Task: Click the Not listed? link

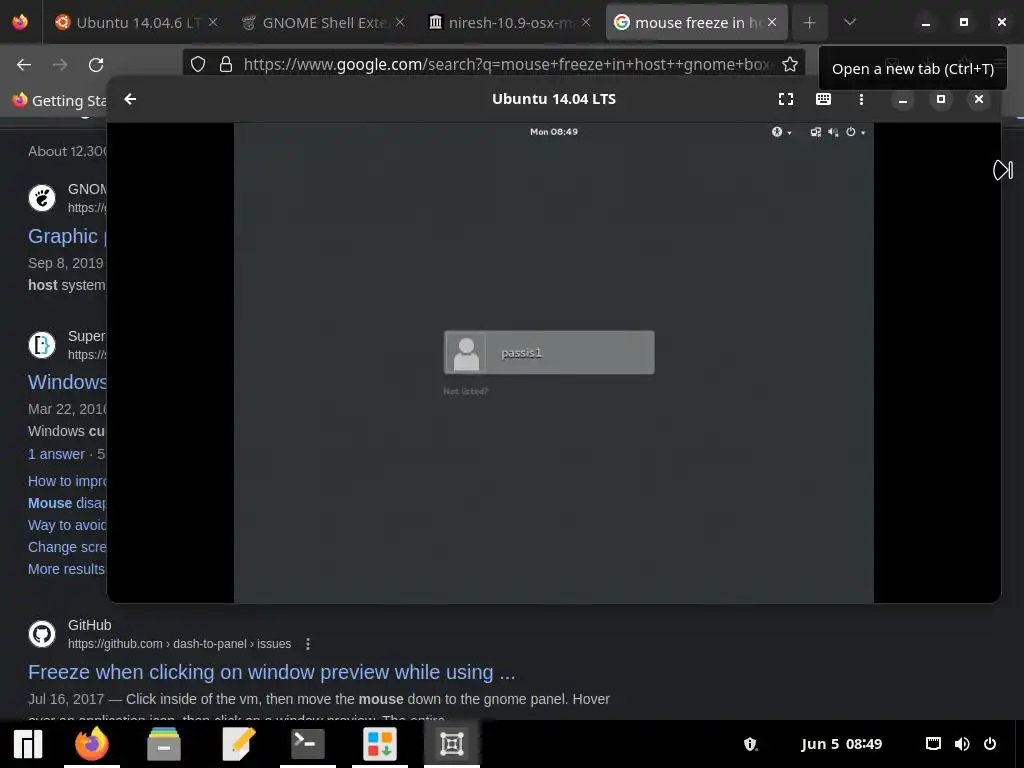Action: click(x=466, y=391)
